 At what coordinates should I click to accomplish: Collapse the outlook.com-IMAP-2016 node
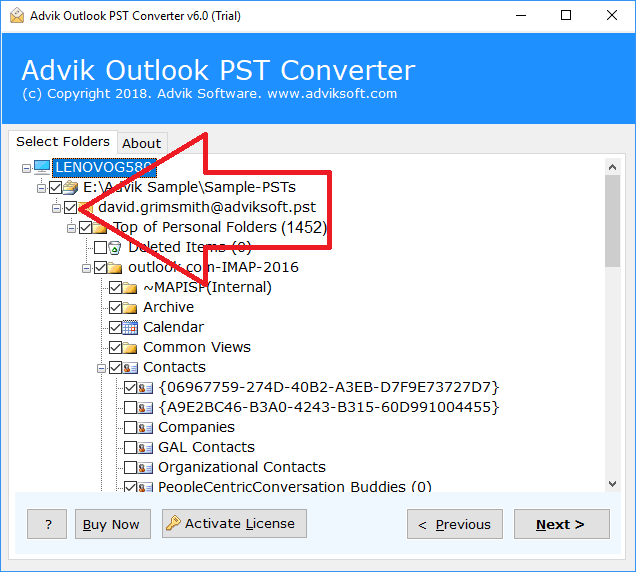(x=86, y=269)
